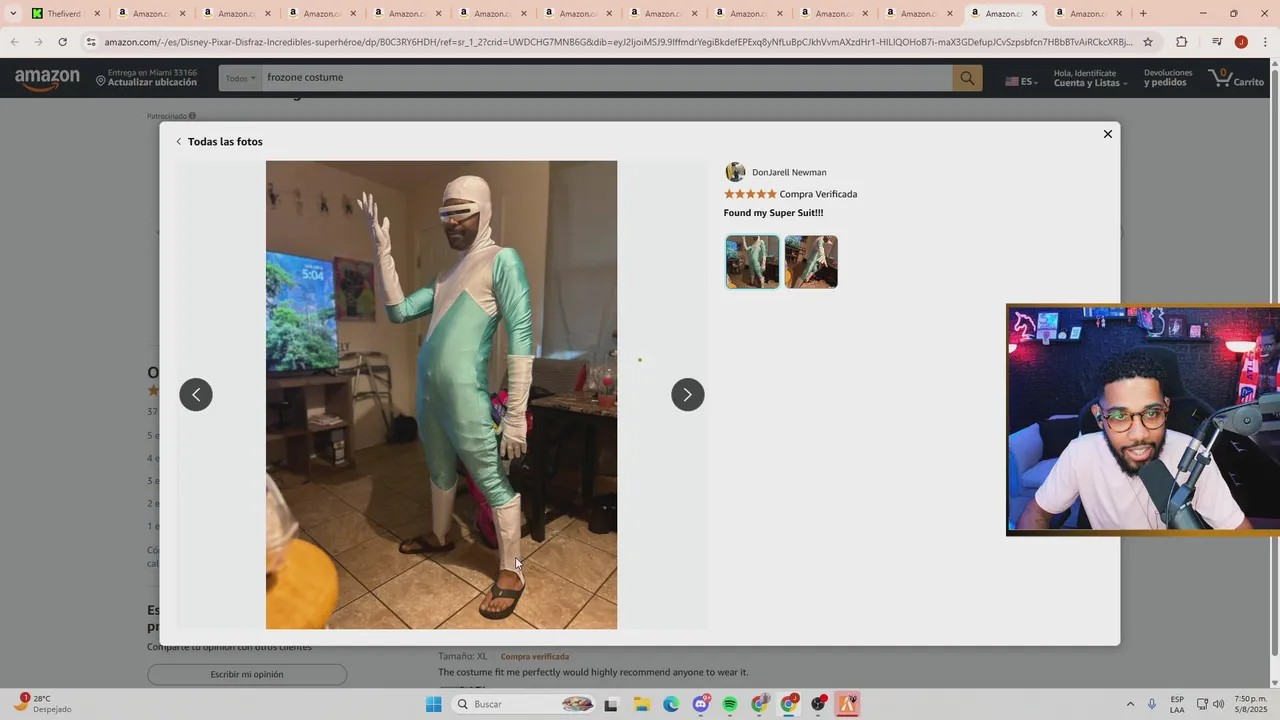
Task: Click the address bar URL
Action: point(618,42)
